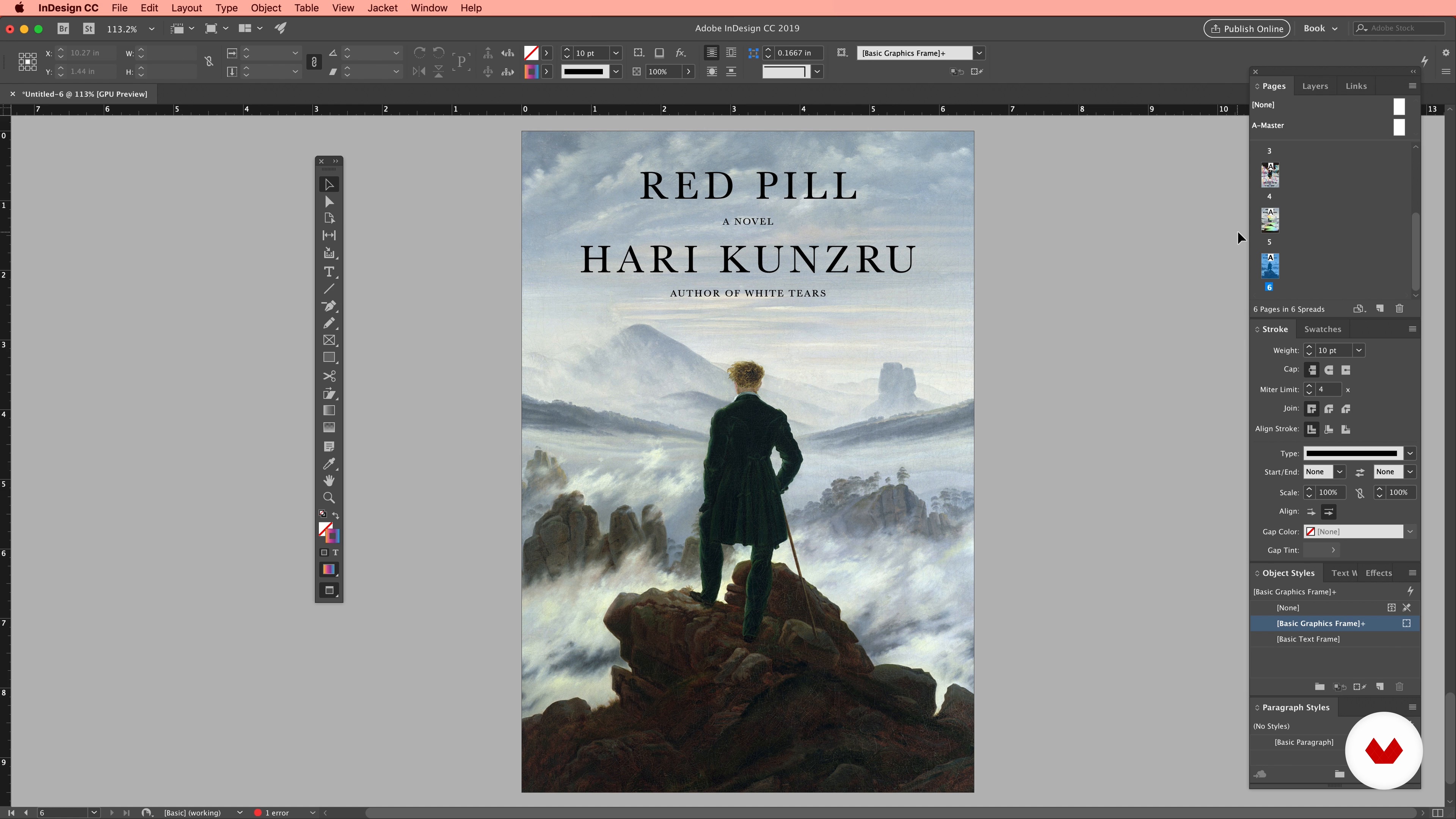Open the End arrowhead None dropdown
This screenshot has width=1456, height=819.
1410,472
